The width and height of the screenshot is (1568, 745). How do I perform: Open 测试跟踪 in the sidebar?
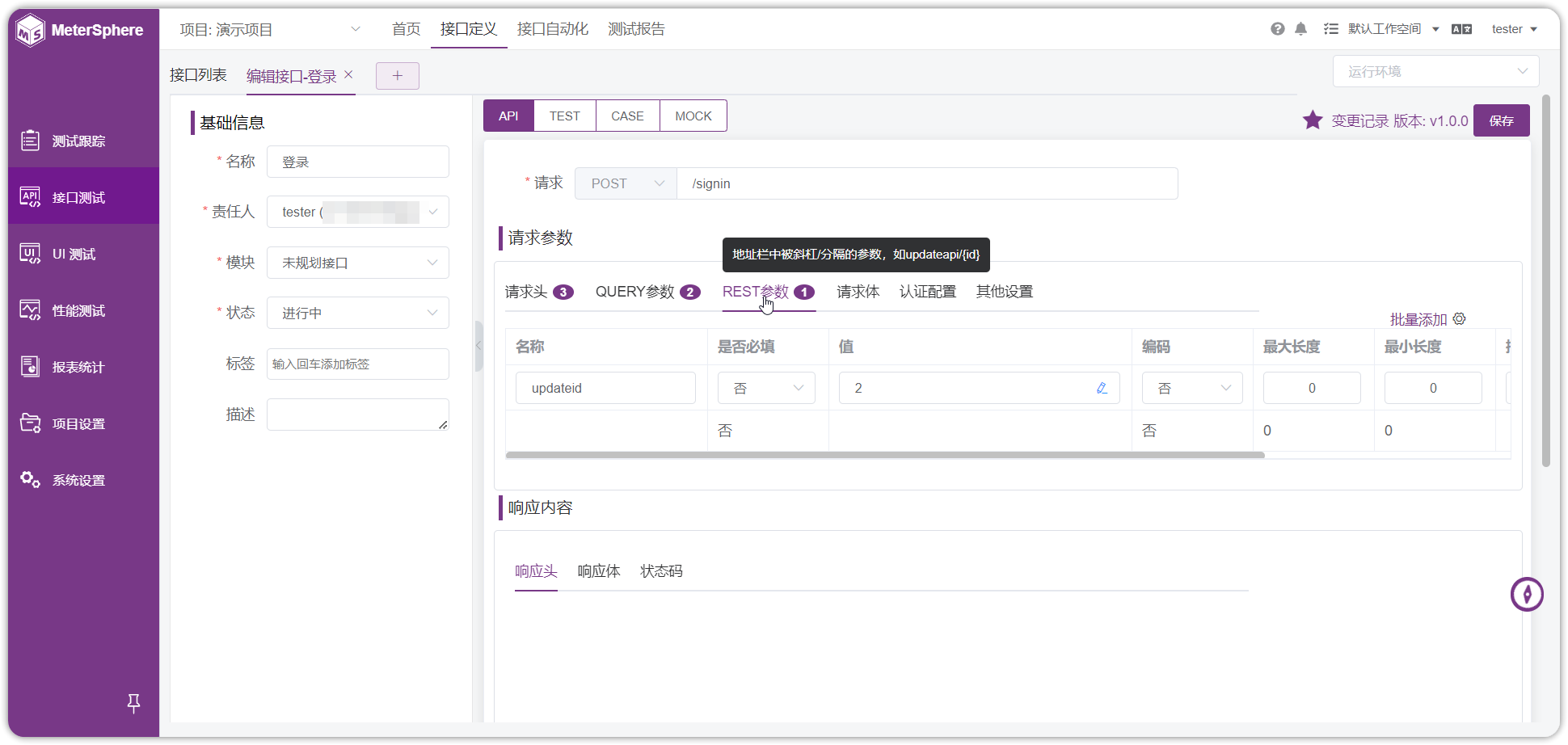pos(84,141)
